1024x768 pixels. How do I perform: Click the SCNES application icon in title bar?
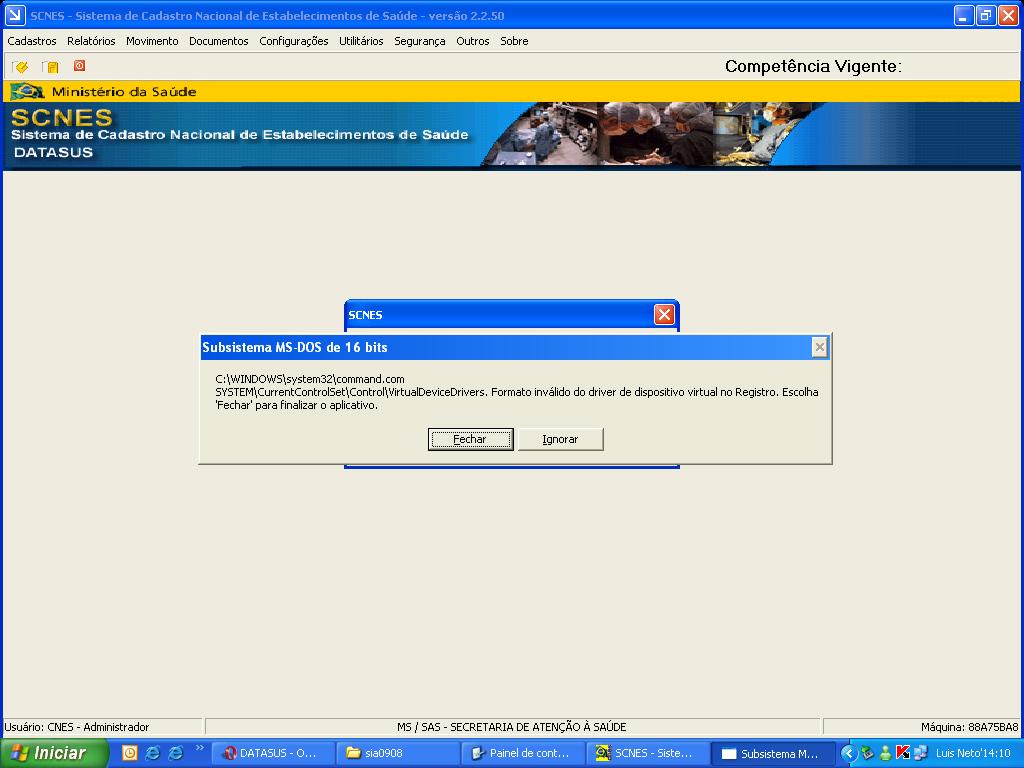15,15
